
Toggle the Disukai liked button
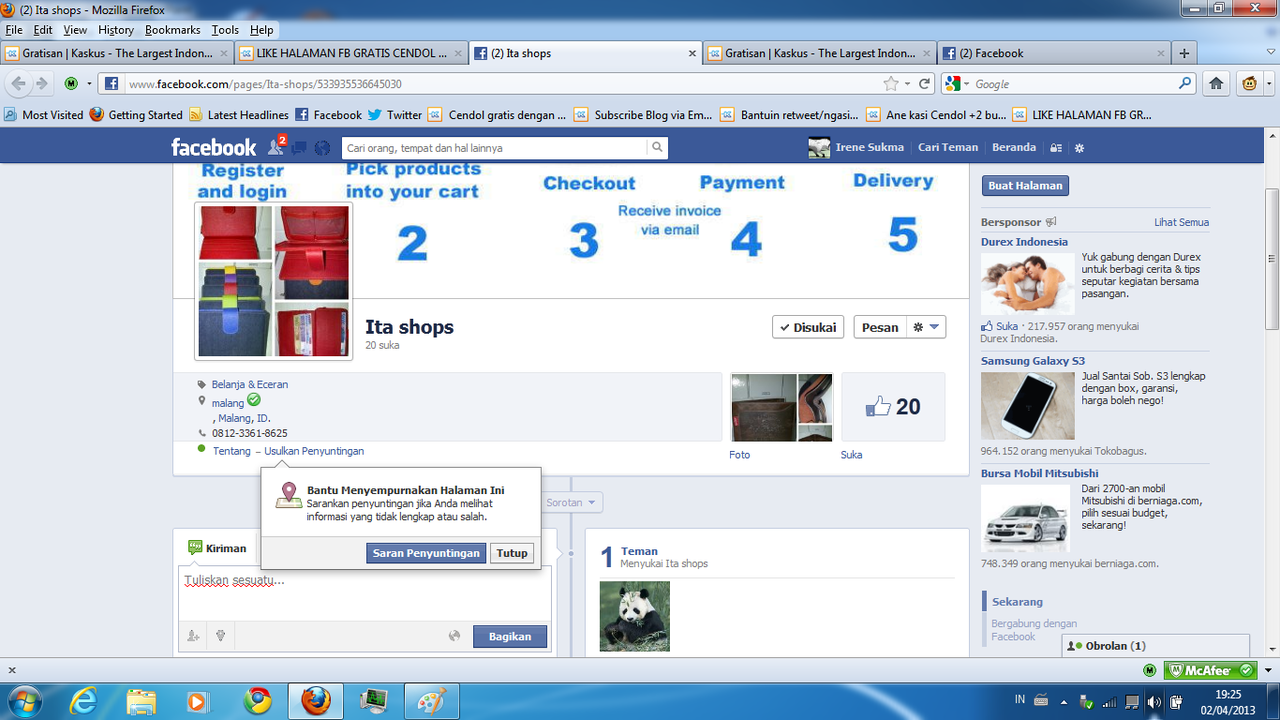(808, 327)
